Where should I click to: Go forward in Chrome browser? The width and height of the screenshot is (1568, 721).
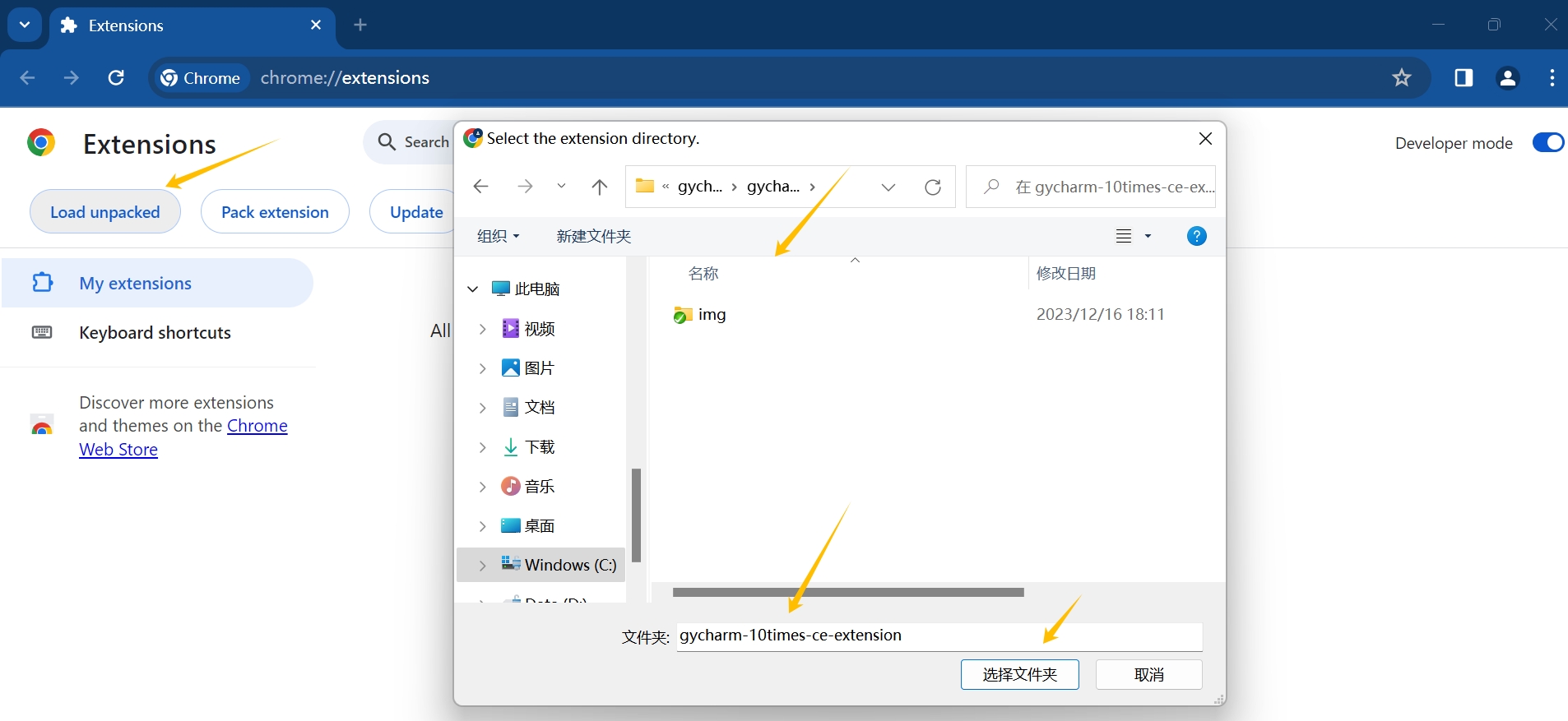[72, 77]
